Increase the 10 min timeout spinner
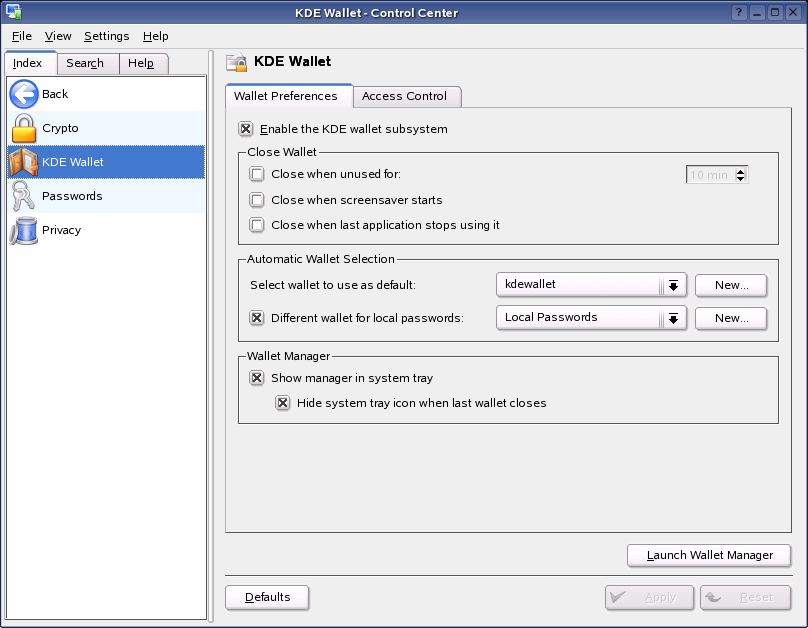The height and width of the screenshot is (628, 808). click(740, 171)
